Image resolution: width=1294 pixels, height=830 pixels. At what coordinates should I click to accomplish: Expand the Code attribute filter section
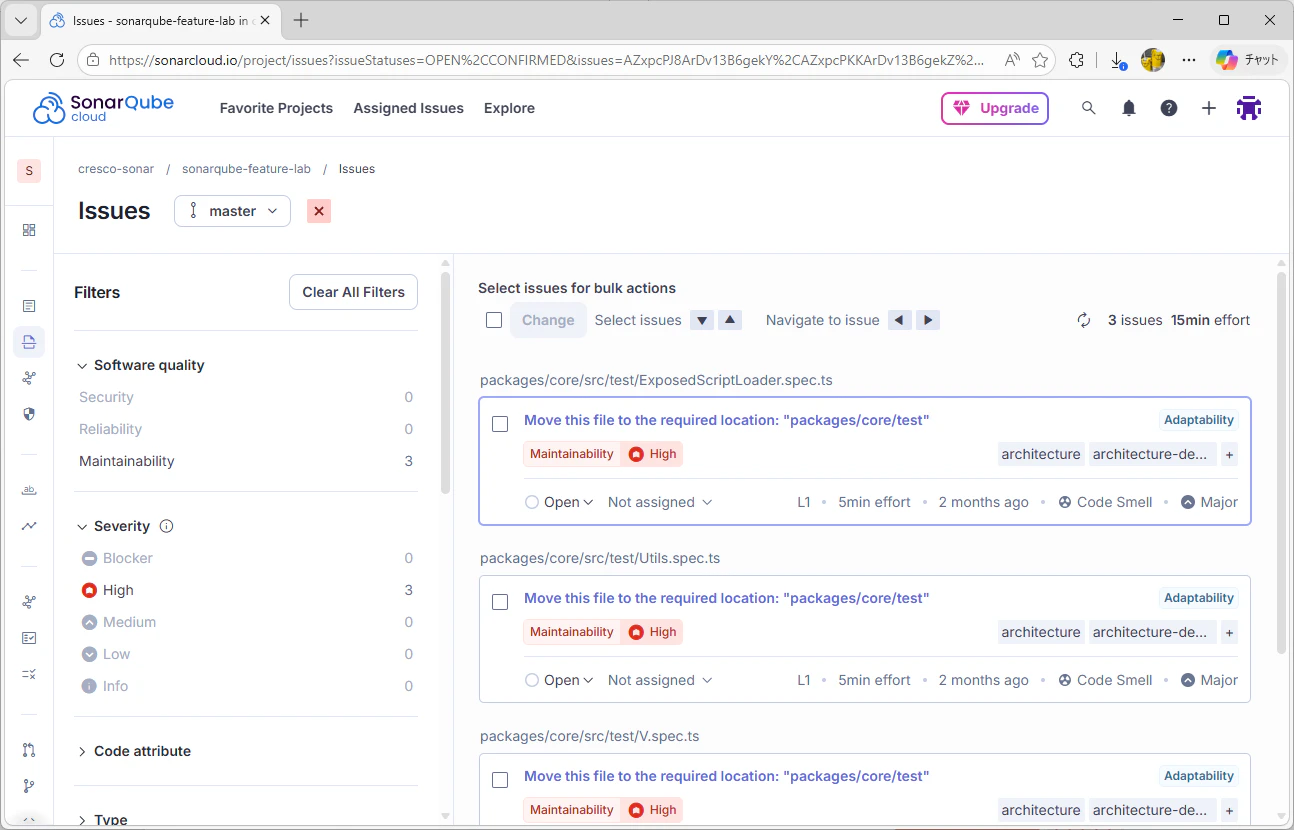134,751
